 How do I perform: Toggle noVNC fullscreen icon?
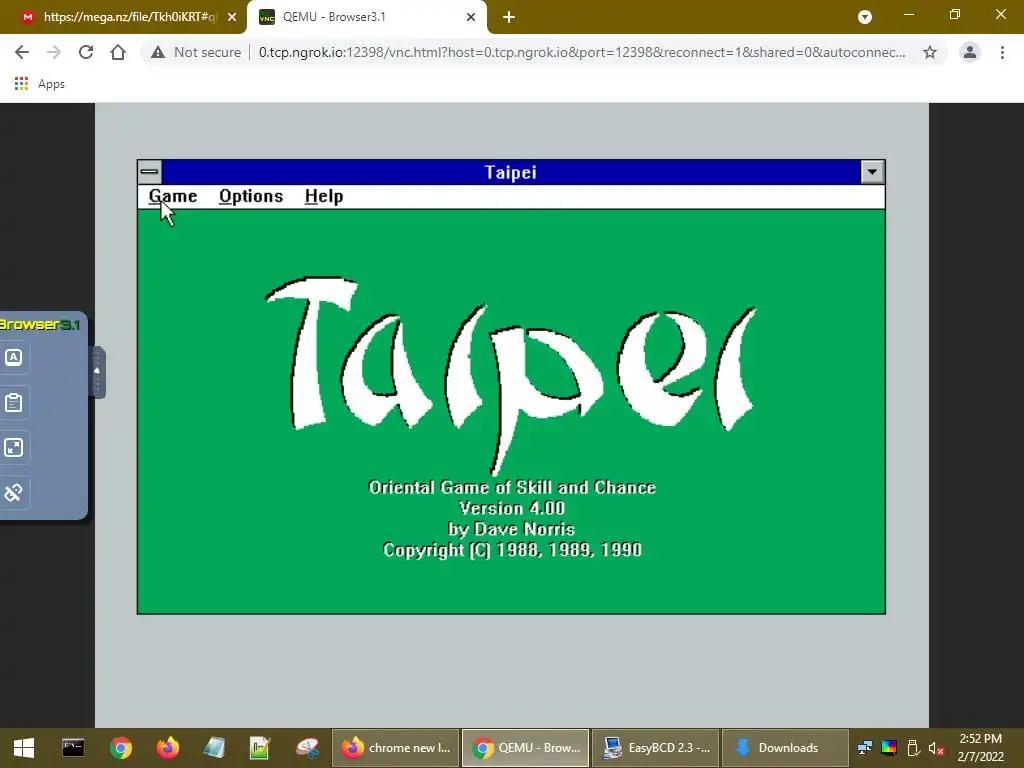[14, 447]
